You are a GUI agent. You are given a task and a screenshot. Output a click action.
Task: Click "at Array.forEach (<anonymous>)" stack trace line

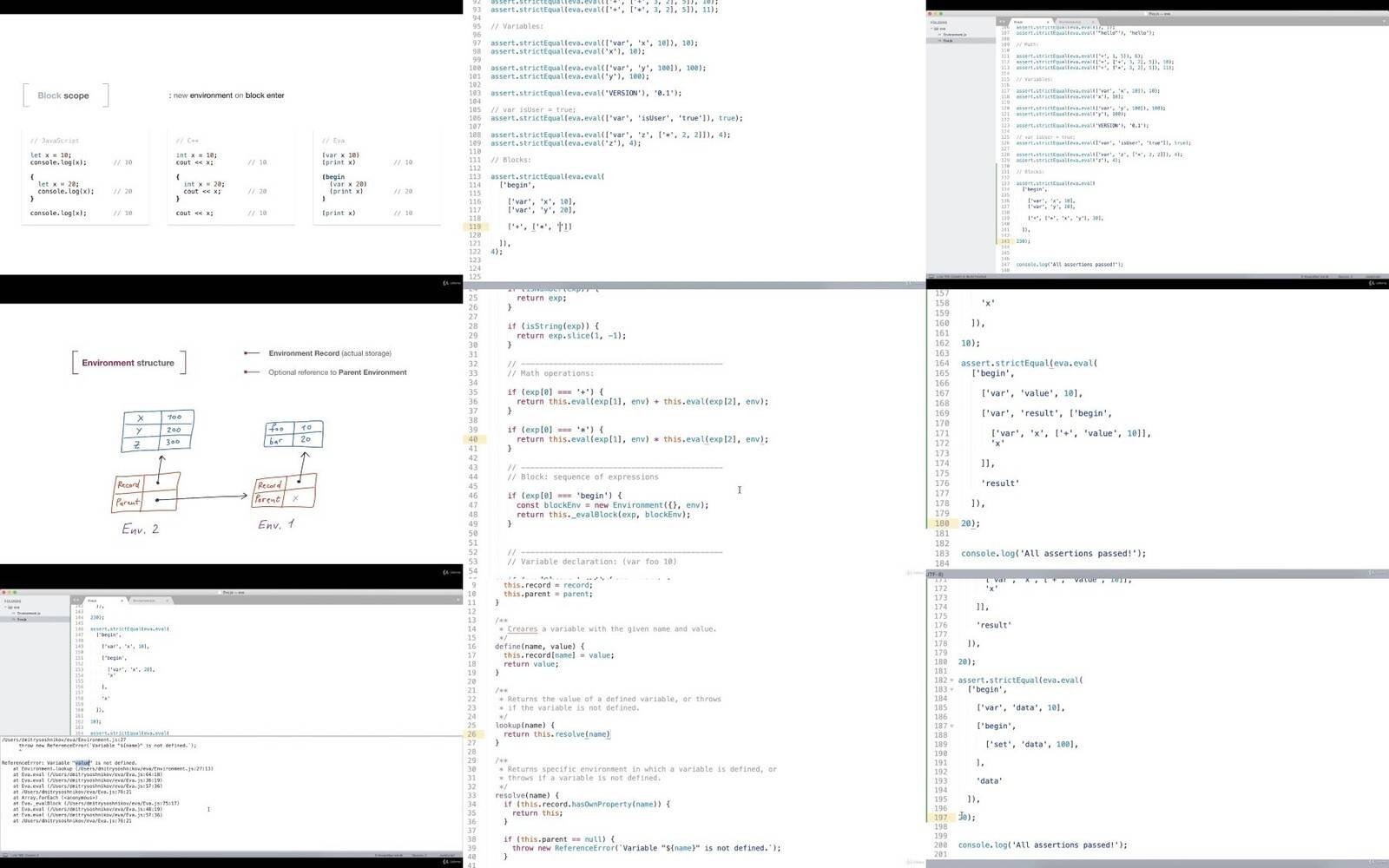(x=55, y=797)
